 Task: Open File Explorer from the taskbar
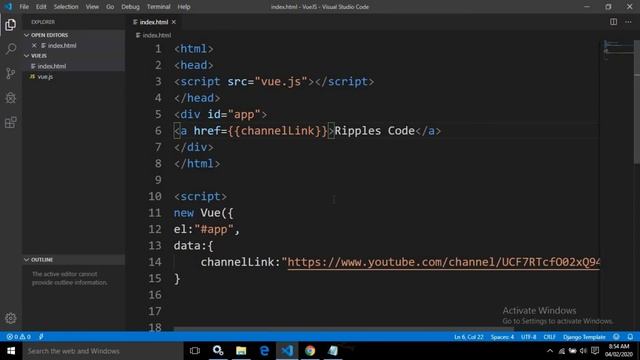coord(241,351)
